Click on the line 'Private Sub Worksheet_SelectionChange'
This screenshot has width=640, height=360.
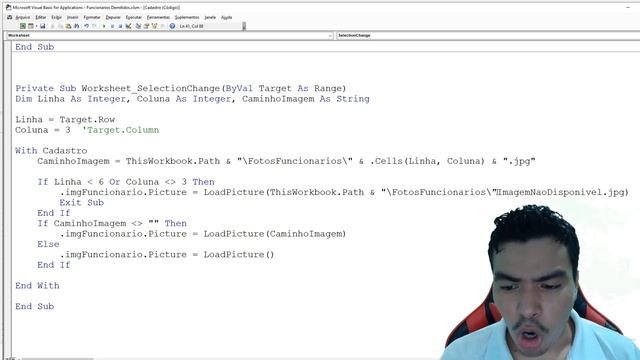click(181, 88)
